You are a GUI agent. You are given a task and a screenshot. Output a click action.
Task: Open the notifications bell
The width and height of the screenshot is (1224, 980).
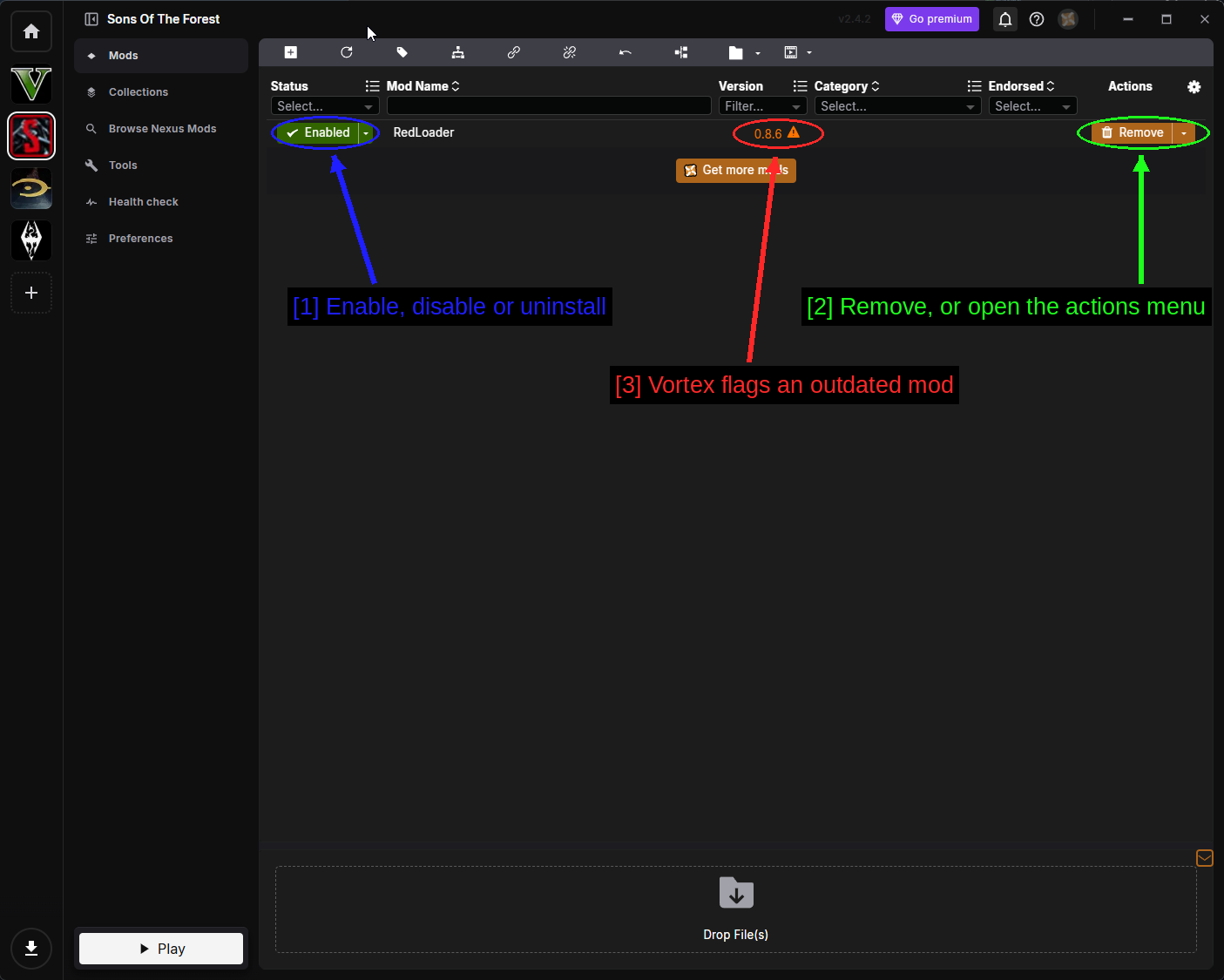[x=1005, y=19]
